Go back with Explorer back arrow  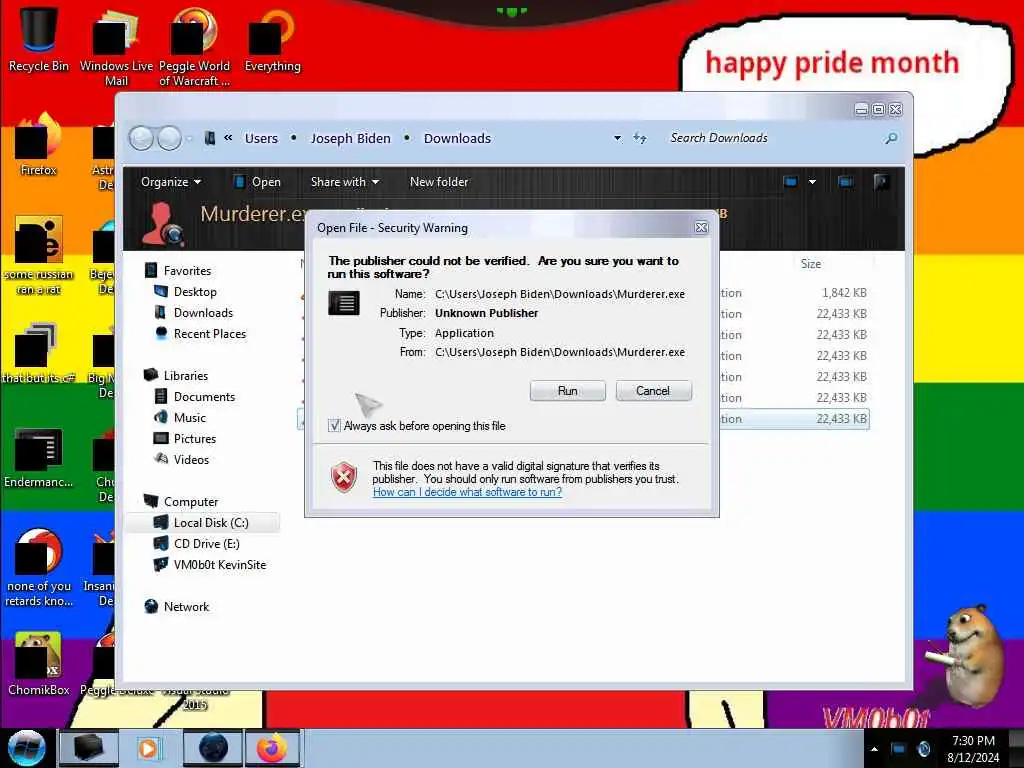point(141,138)
